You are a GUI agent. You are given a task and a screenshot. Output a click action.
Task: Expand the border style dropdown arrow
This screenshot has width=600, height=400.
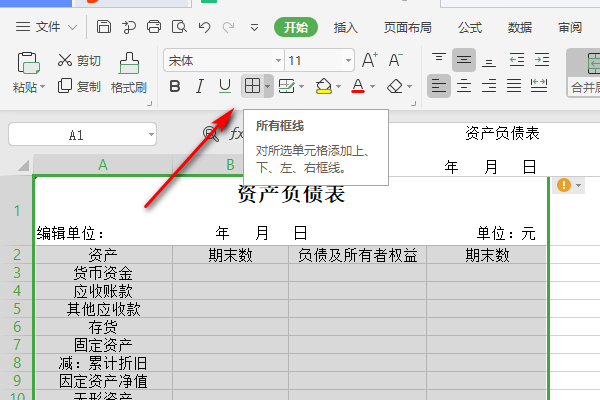click(268, 87)
